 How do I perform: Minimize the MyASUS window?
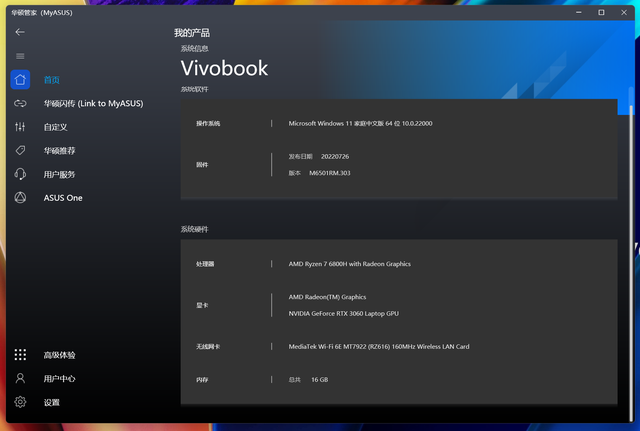[x=579, y=13]
